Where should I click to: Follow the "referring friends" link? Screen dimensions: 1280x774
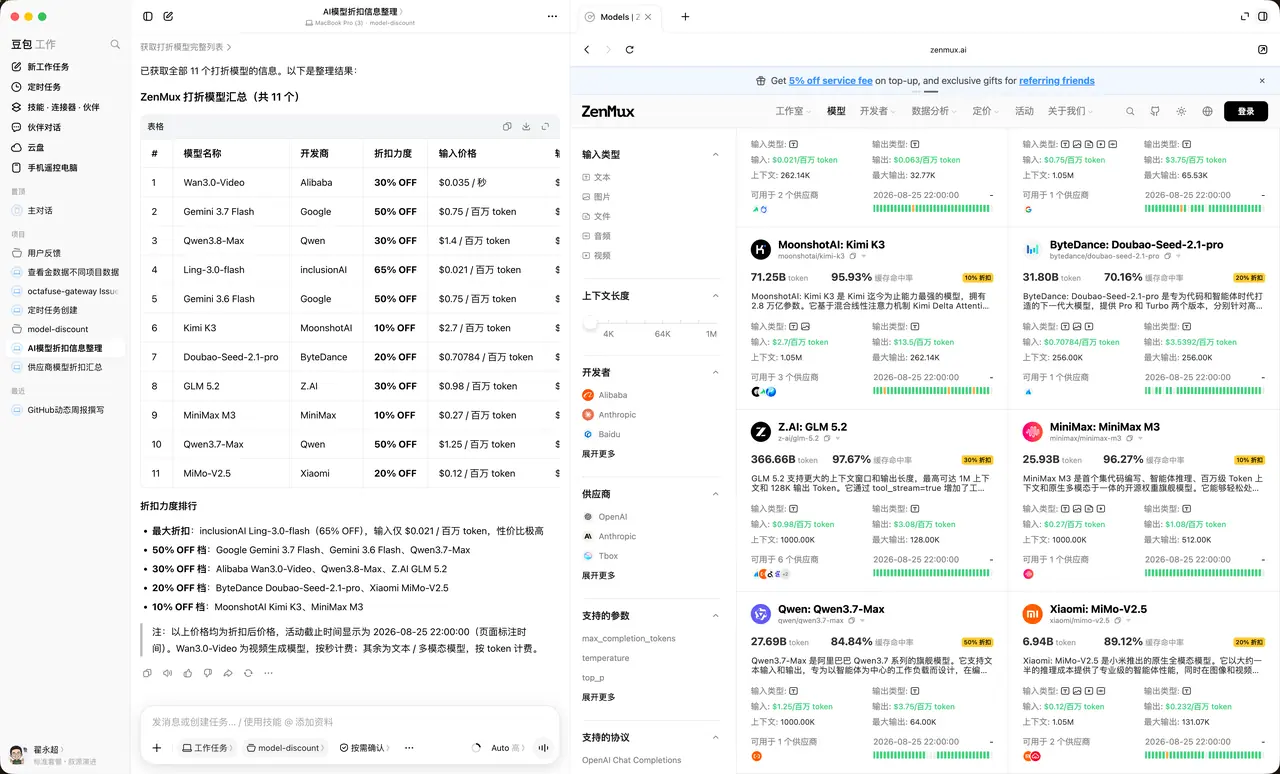tap(1057, 81)
